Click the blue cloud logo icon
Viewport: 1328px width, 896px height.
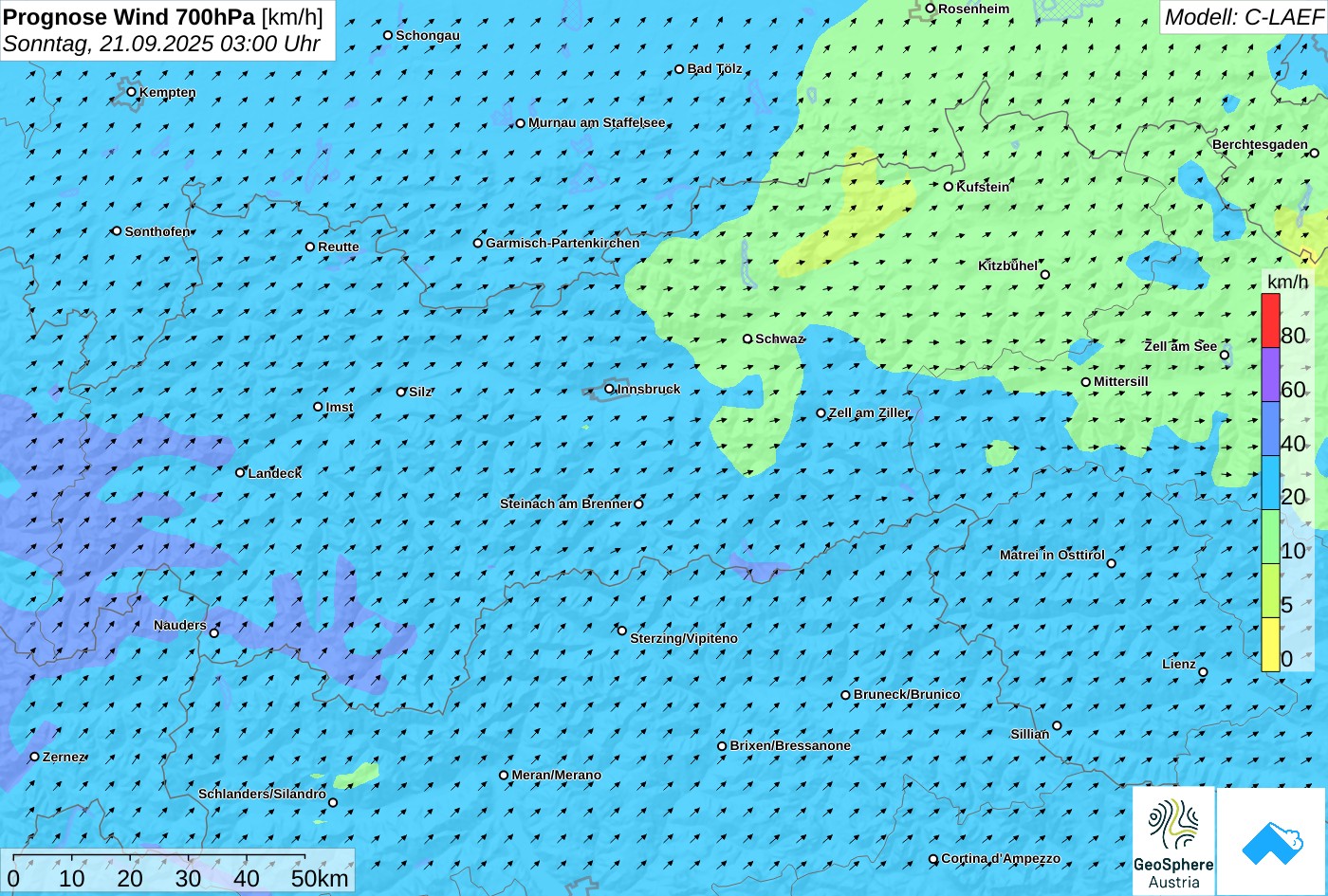[x=1271, y=842]
